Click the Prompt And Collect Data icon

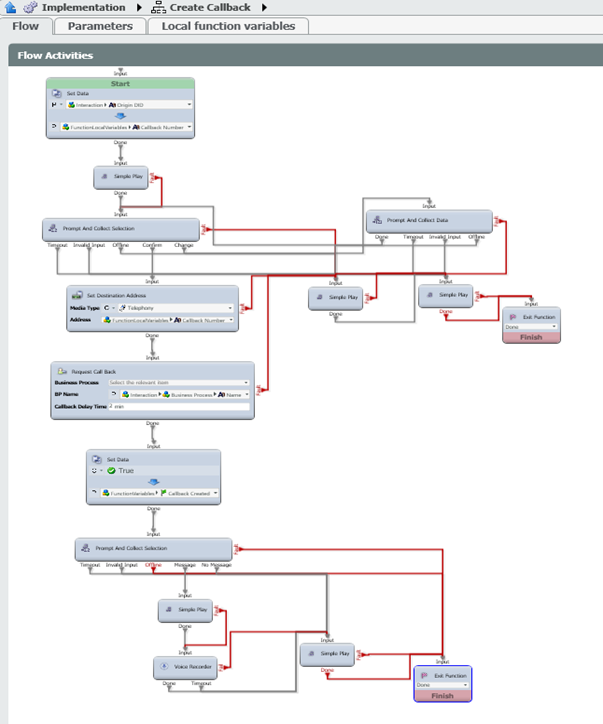[376, 219]
